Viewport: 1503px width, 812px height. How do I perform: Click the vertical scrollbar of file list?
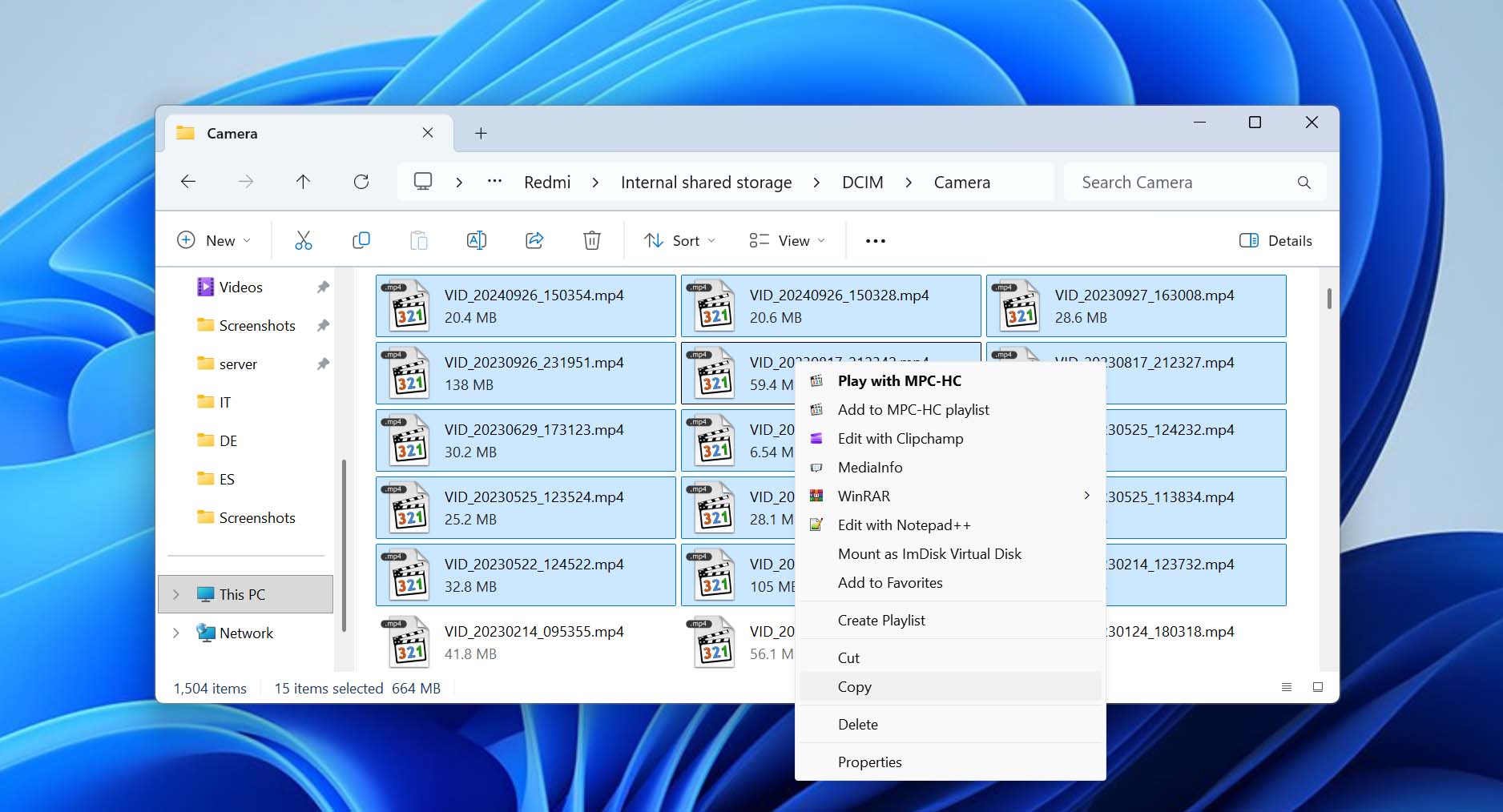click(1329, 299)
